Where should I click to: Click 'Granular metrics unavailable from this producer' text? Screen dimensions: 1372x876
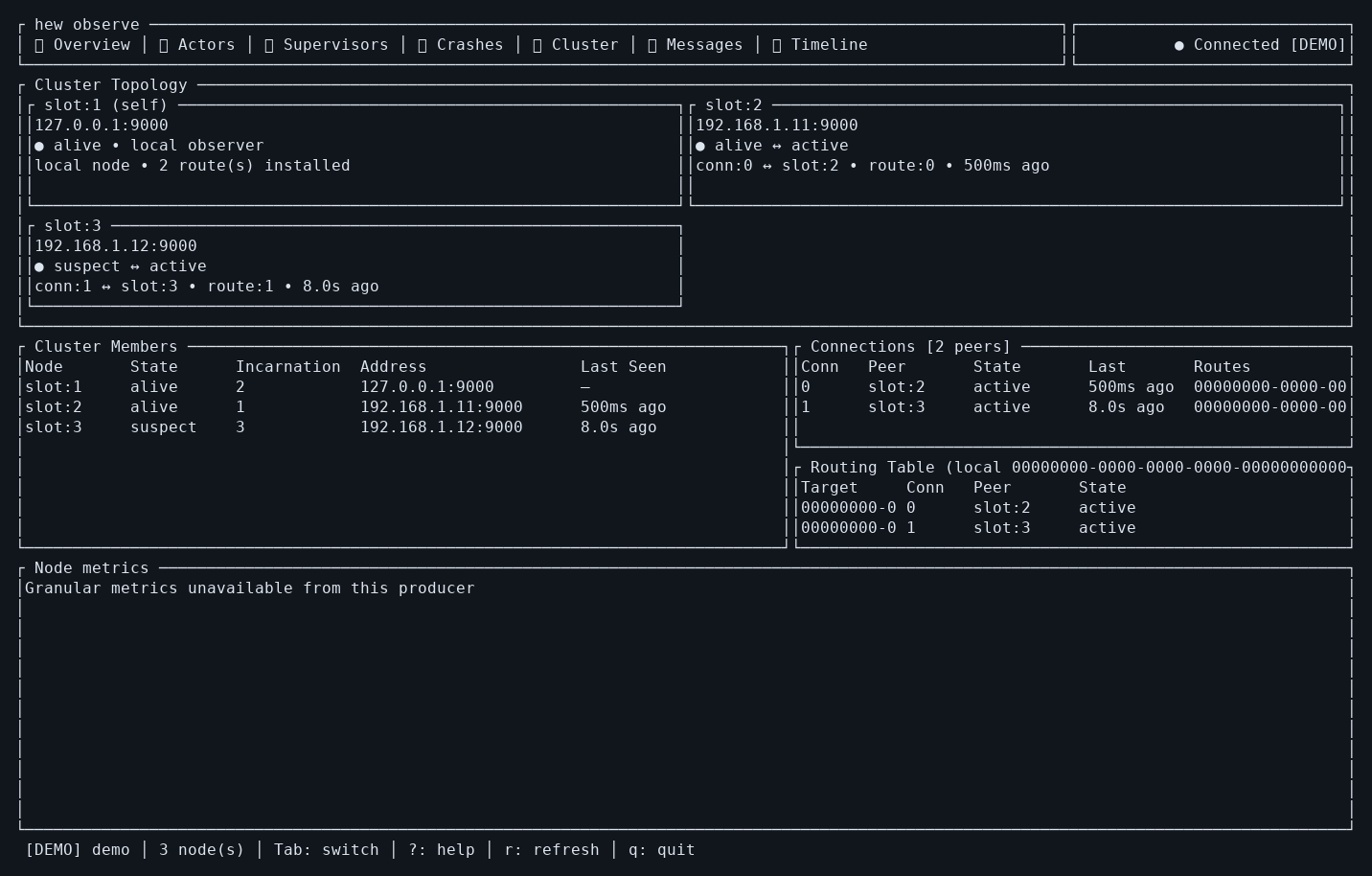(x=250, y=588)
